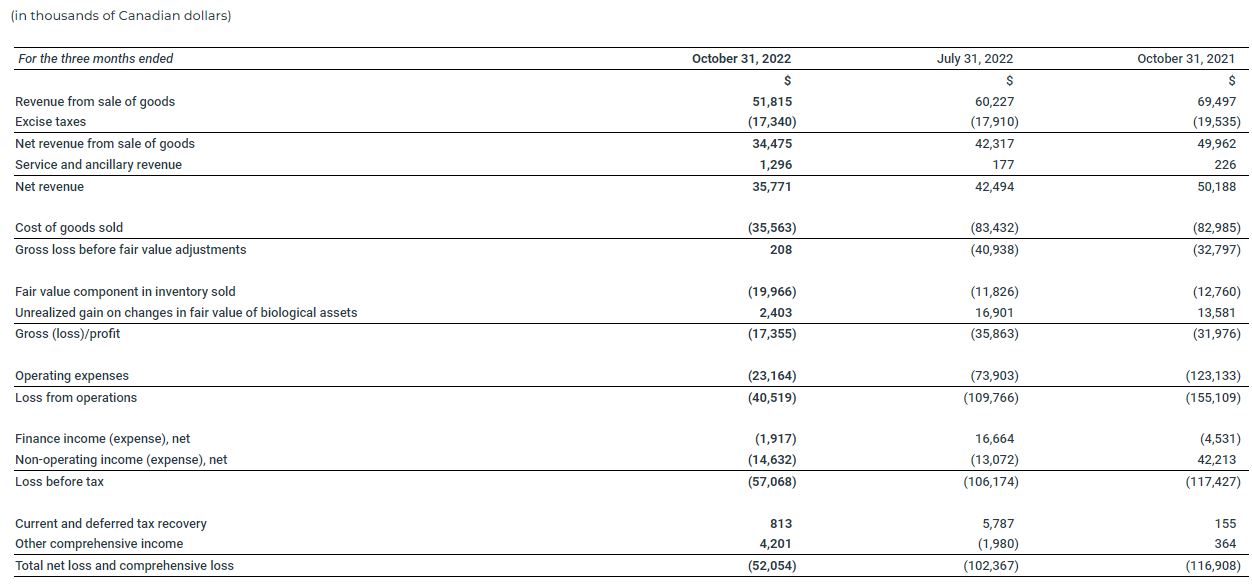Click 'Finance income (expense), net' label
The width and height of the screenshot is (1252, 587).
tap(102, 439)
